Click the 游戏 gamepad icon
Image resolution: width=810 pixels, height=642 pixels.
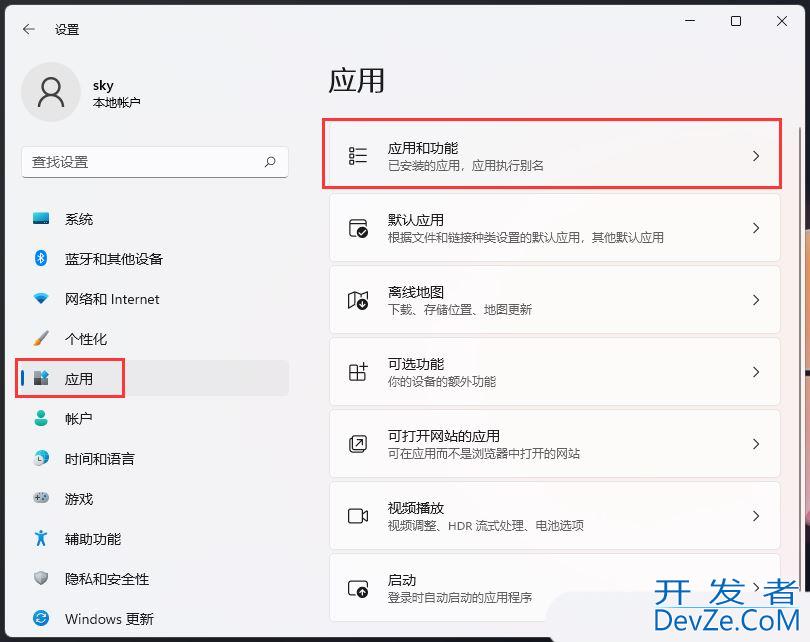coord(41,498)
